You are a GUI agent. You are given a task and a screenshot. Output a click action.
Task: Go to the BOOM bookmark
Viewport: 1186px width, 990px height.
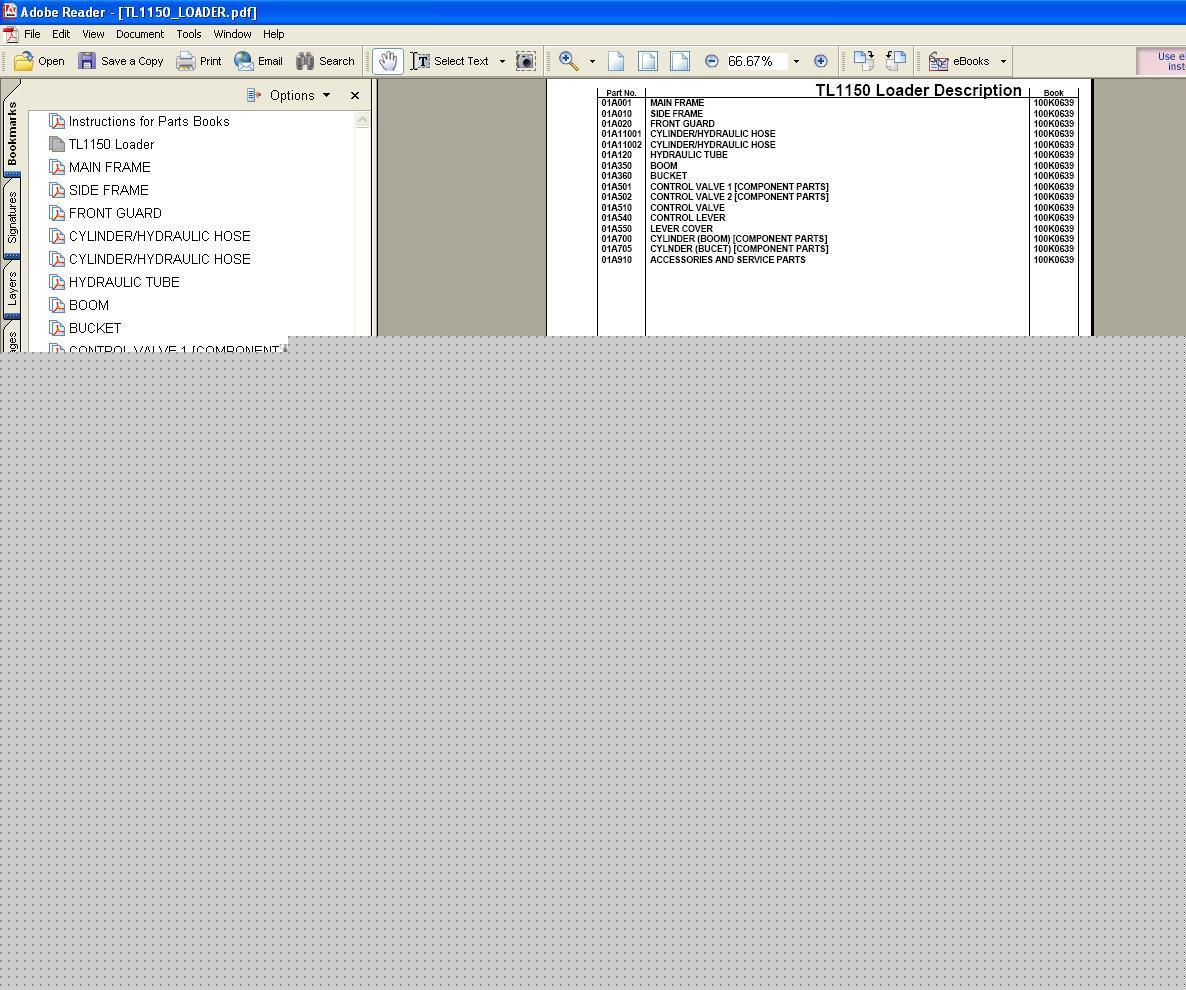point(88,305)
